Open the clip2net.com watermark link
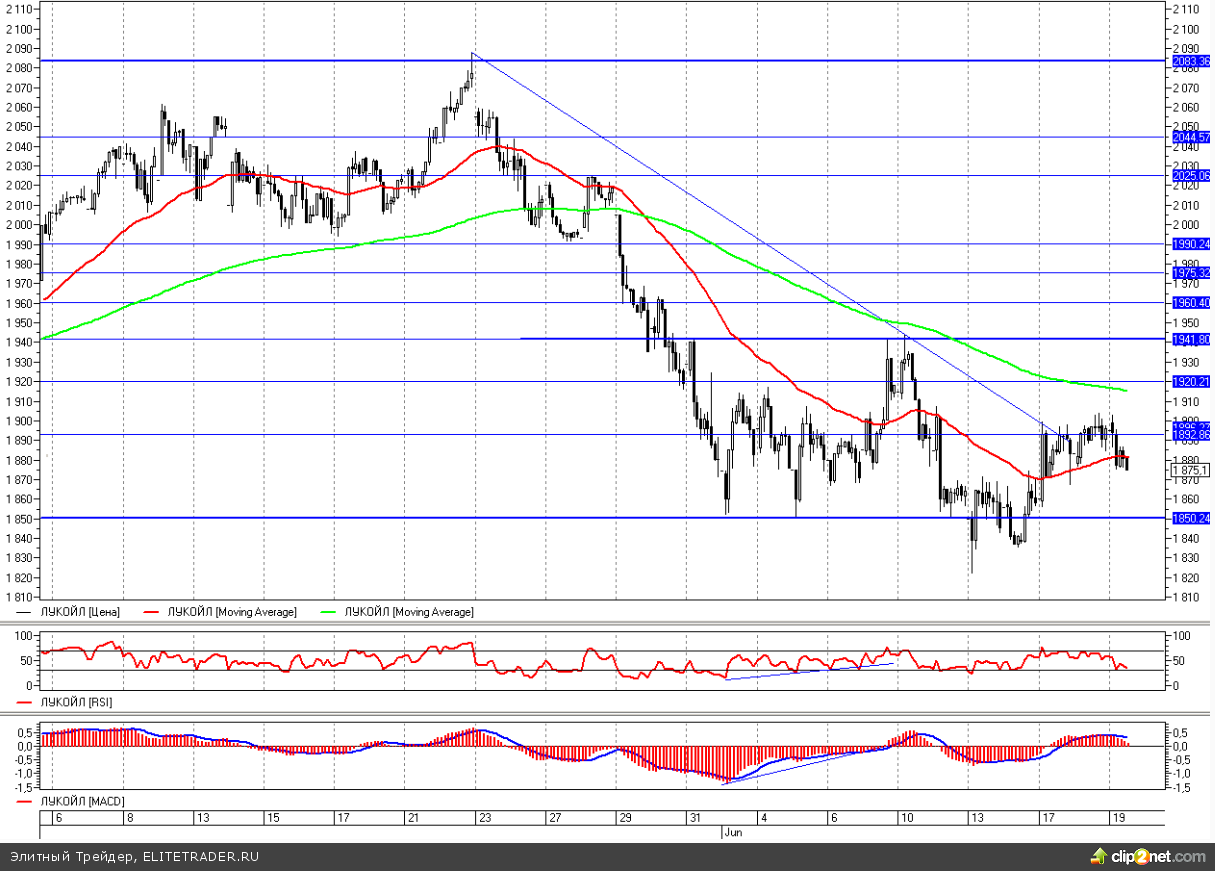Viewport: 1215px width, 871px height. (1158, 857)
